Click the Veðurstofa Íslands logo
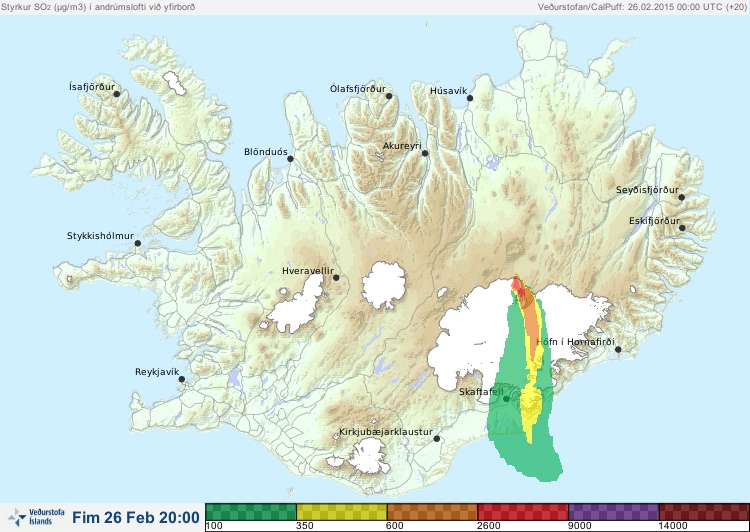This screenshot has width=750, height=532. pos(36,517)
